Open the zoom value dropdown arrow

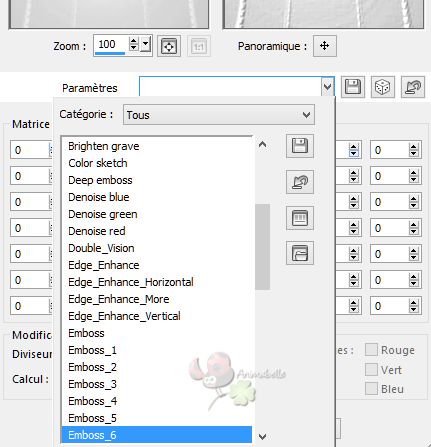(146, 45)
